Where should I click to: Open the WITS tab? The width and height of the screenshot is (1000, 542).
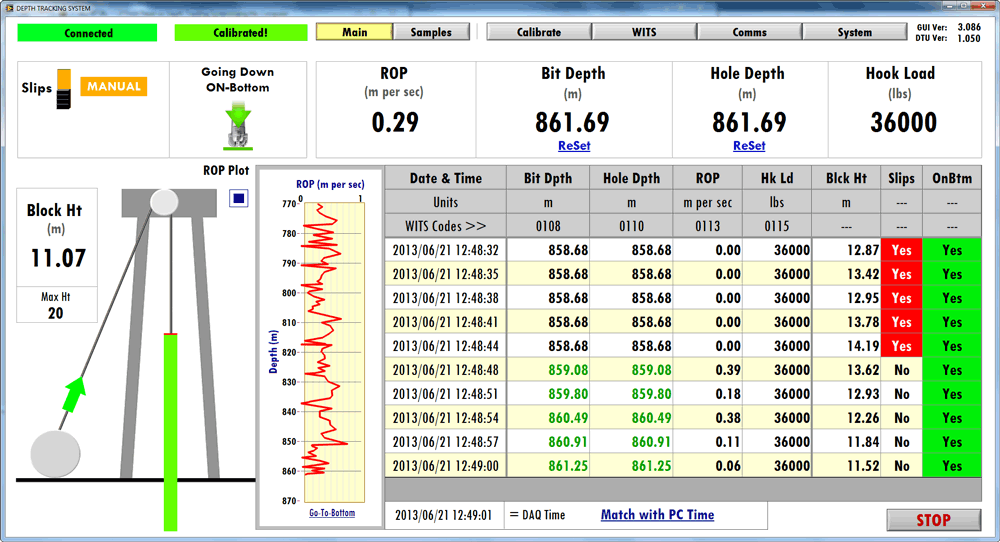point(644,32)
